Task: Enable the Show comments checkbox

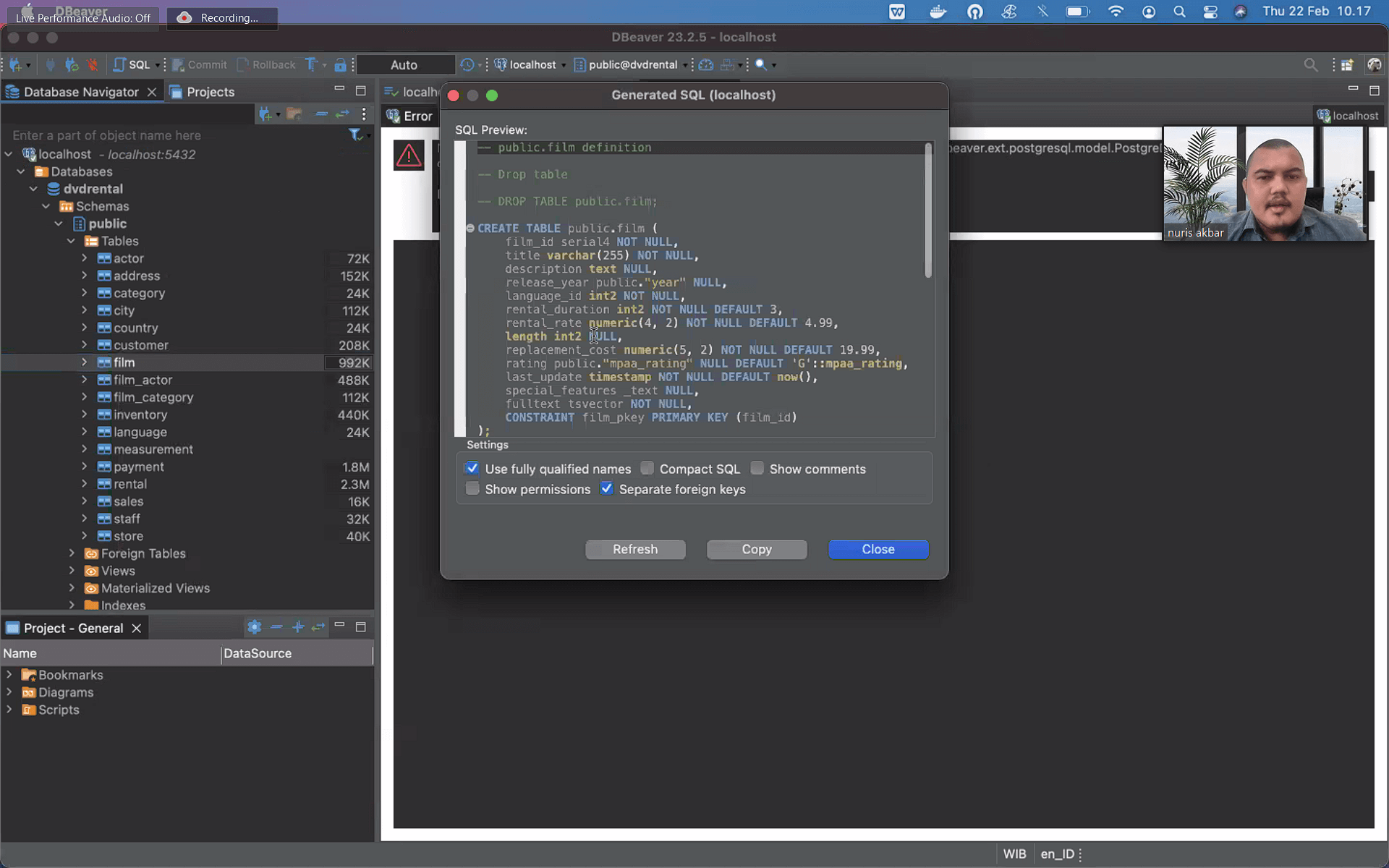Action: coord(757,469)
